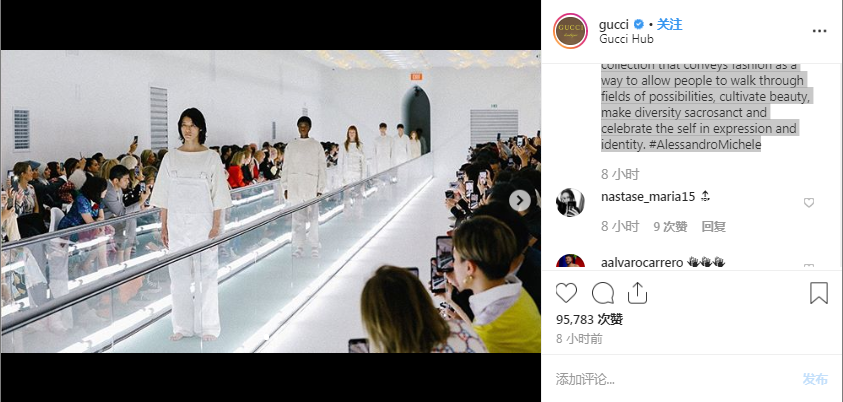Open nastase_maria15 avatar thumbnail
Screen dimensions: 843x402
coord(570,202)
